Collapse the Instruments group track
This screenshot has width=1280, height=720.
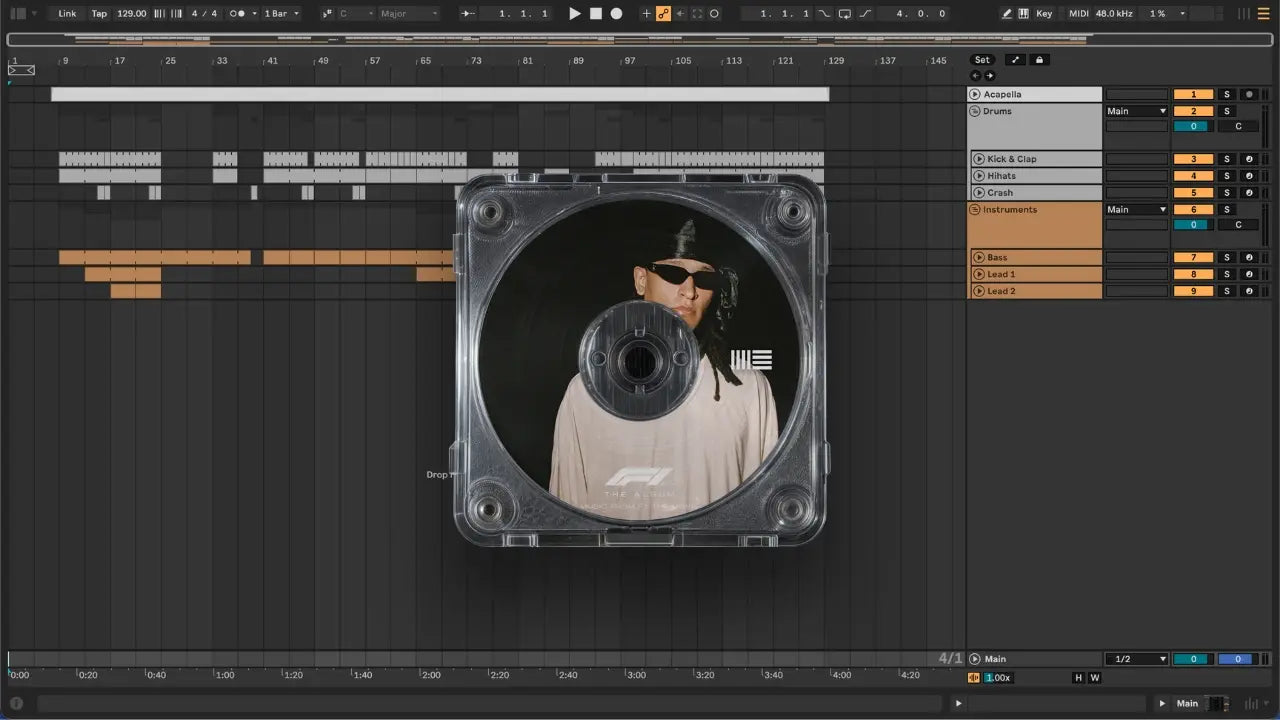point(975,210)
